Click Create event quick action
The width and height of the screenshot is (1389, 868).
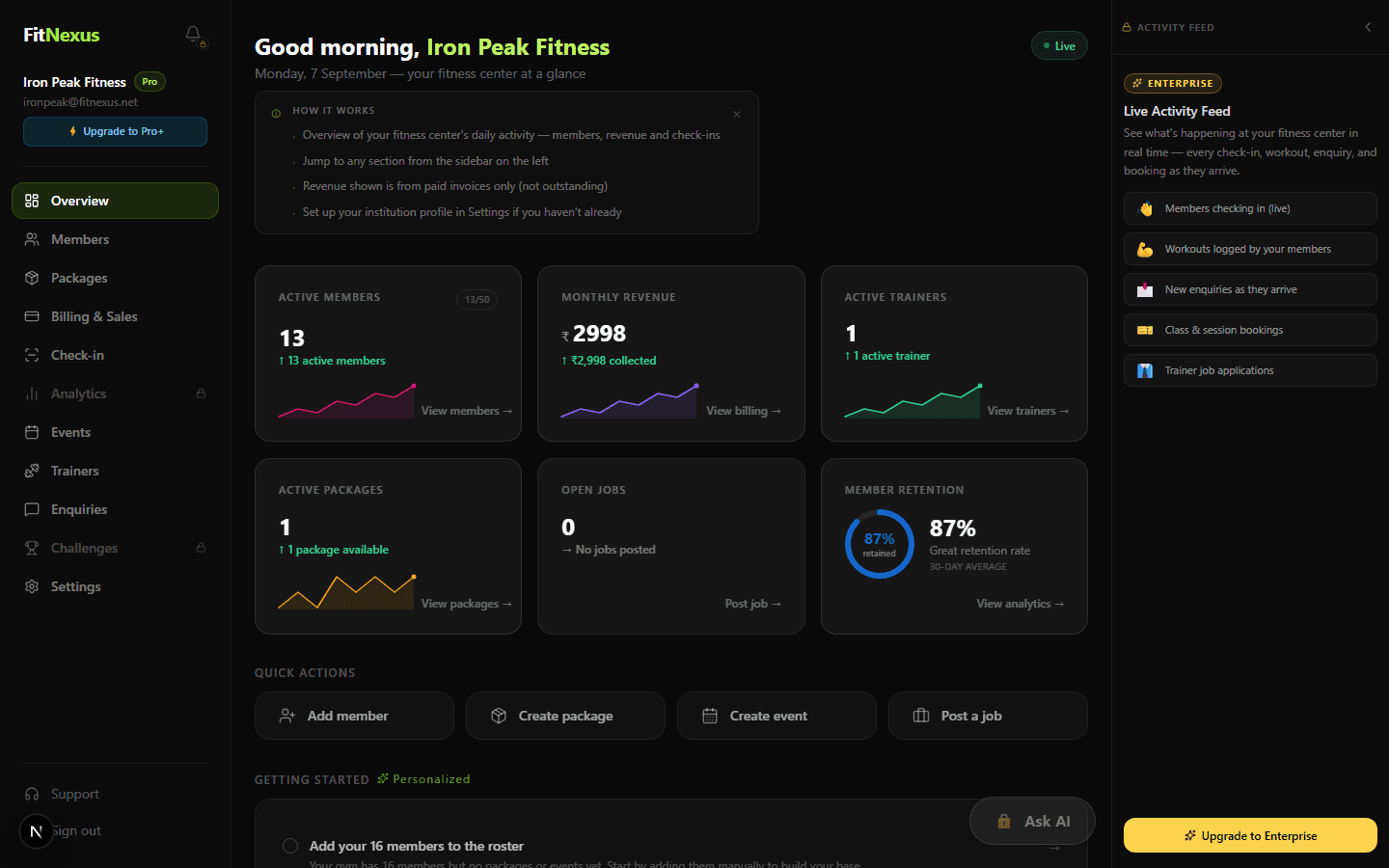pos(776,716)
